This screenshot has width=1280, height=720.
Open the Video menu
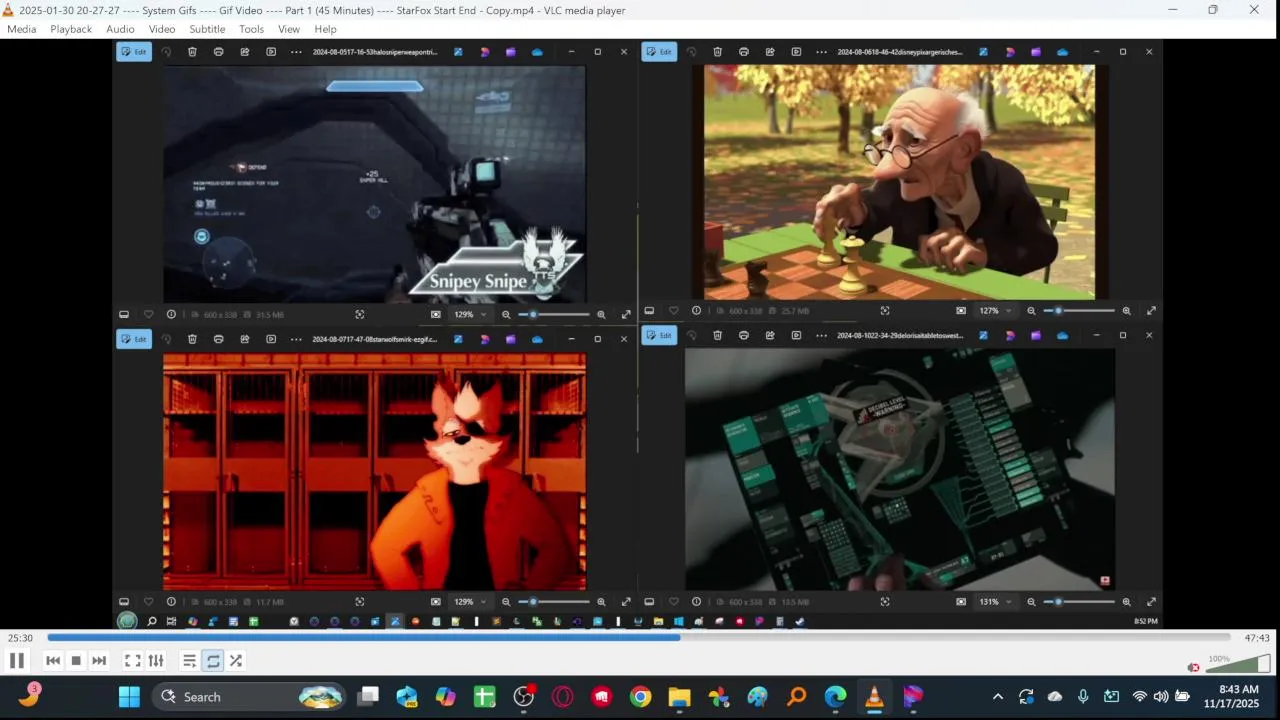162,29
